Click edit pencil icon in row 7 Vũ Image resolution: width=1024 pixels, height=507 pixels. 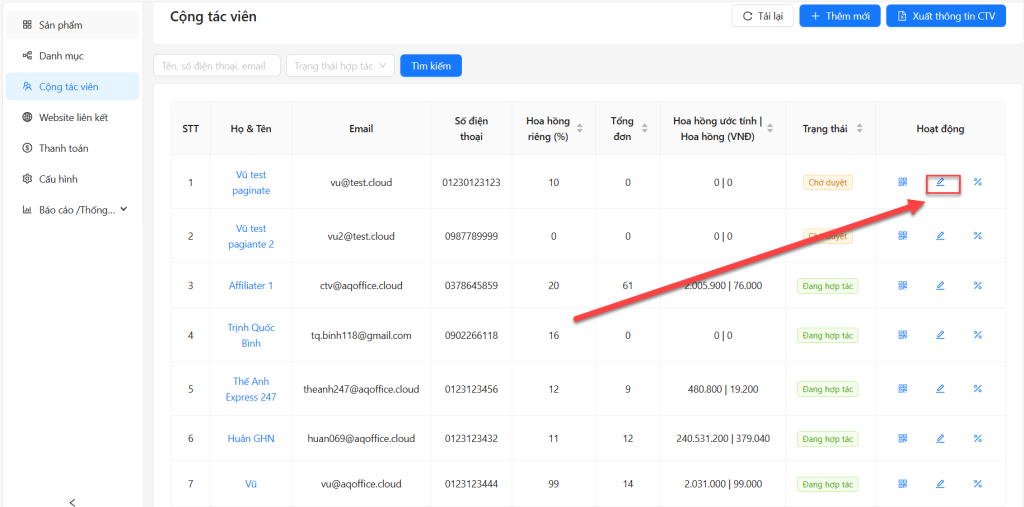(940, 484)
